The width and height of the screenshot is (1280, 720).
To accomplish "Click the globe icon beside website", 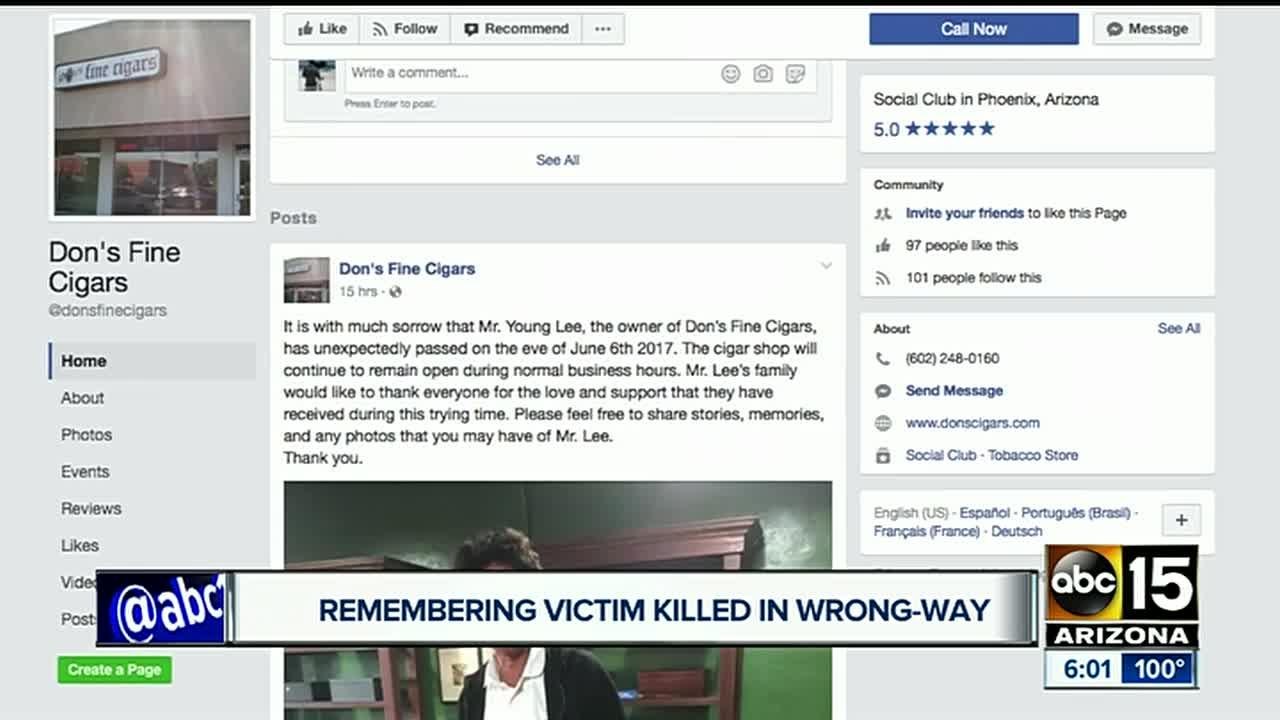I will coord(883,423).
